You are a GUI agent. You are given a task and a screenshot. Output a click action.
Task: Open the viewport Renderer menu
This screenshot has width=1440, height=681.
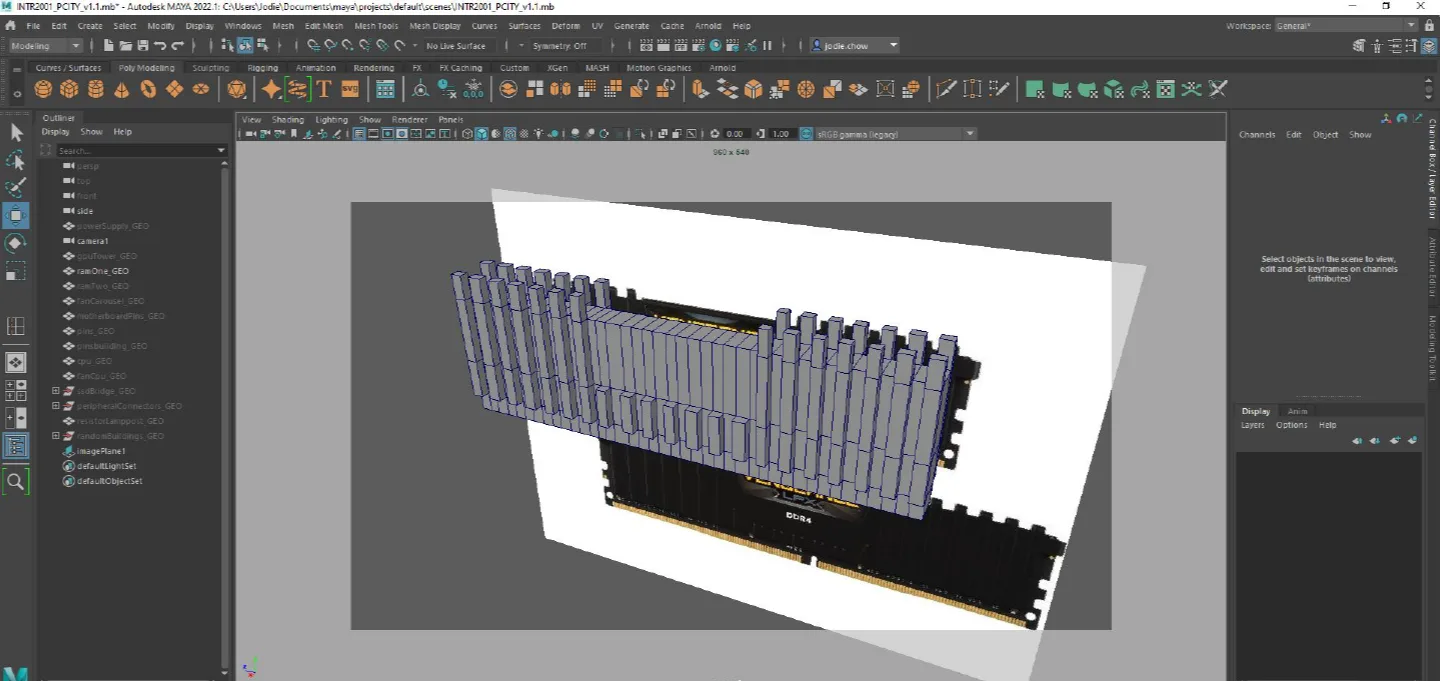coord(409,119)
